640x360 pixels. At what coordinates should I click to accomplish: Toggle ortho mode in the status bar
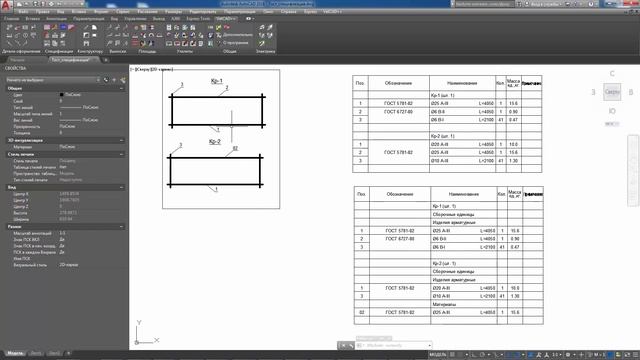coord(474,355)
